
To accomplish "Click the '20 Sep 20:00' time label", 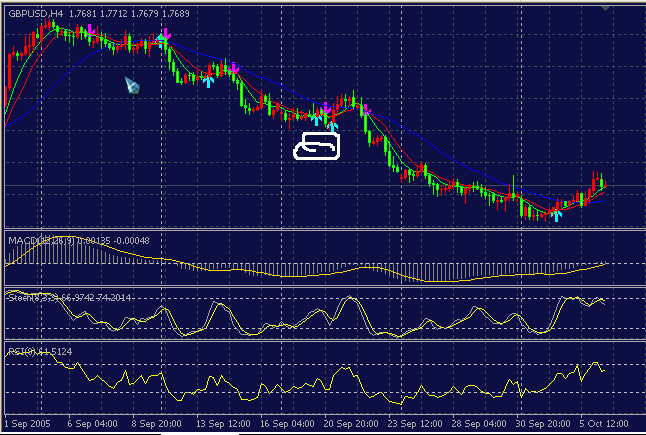I will pos(351,423).
